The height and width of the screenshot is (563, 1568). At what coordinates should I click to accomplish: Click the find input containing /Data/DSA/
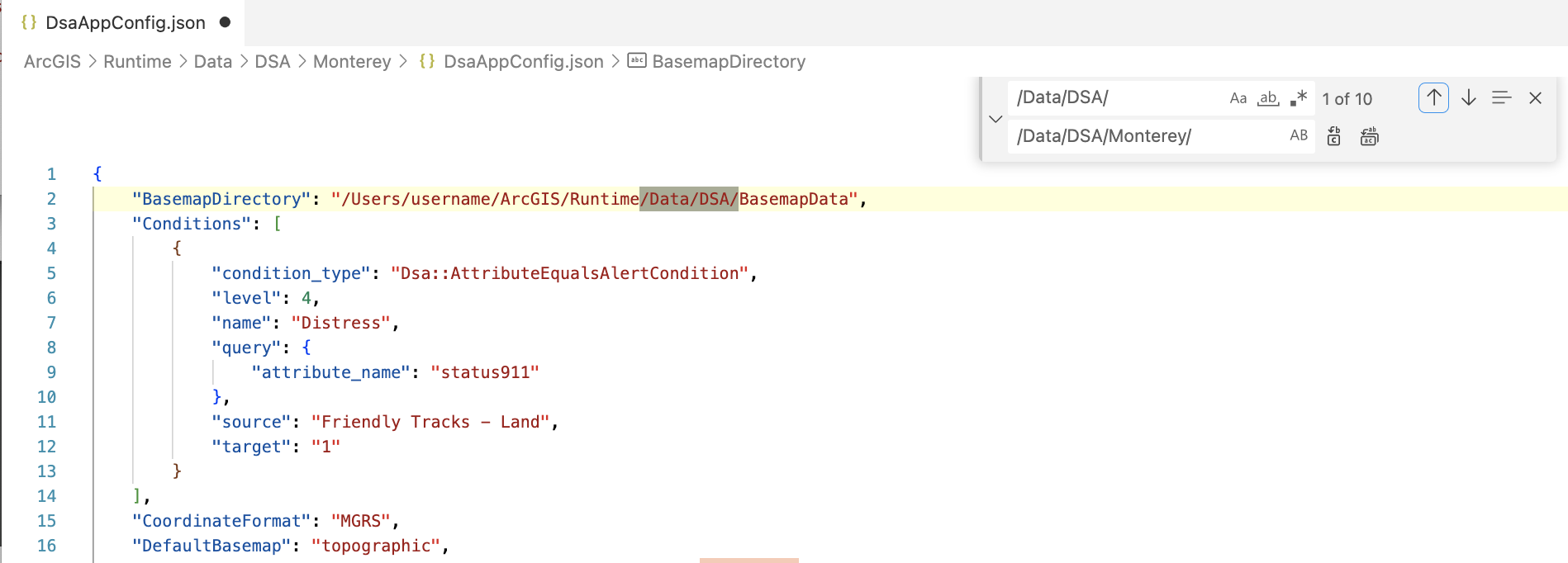[x=1115, y=98]
